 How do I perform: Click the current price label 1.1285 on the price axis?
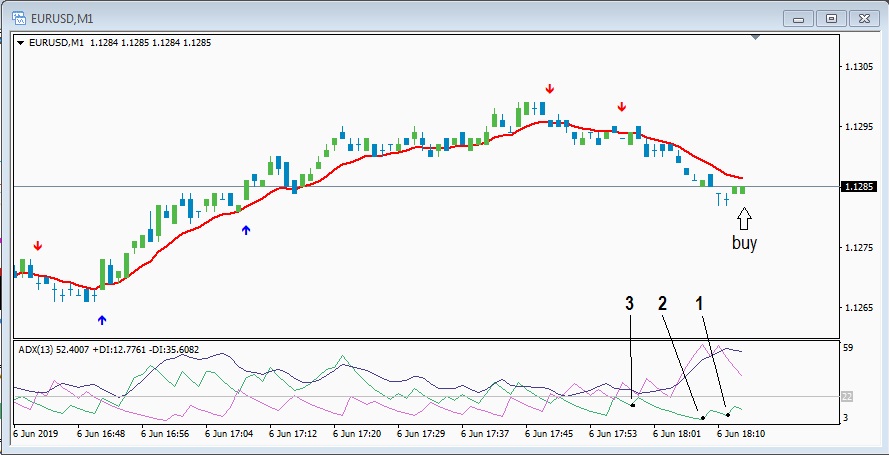(860, 186)
